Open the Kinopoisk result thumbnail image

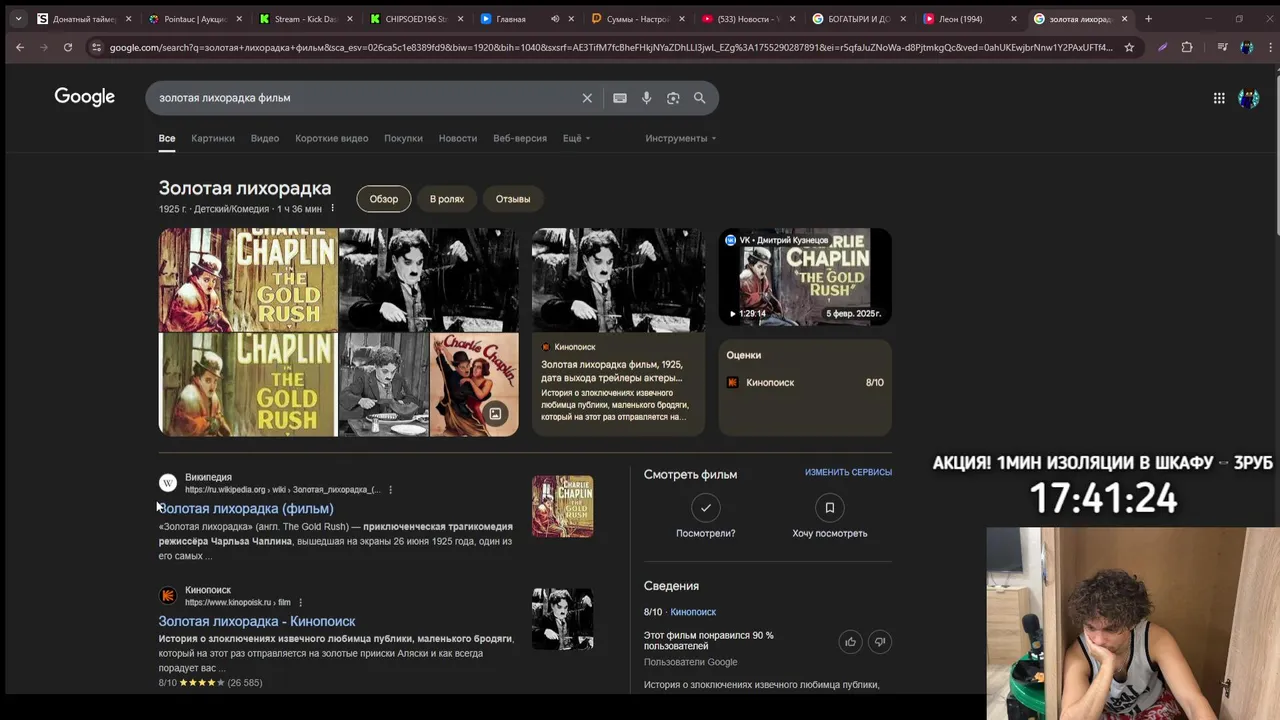(x=562, y=619)
